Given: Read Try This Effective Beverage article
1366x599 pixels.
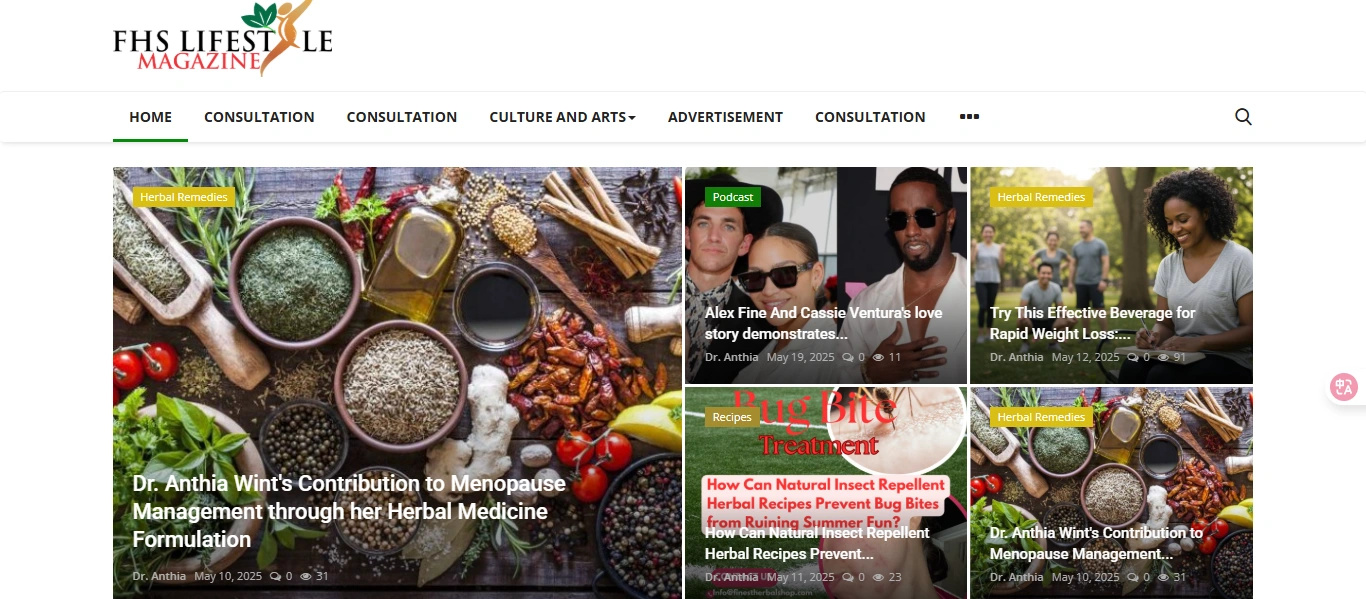Looking at the screenshot, I should (1093, 323).
